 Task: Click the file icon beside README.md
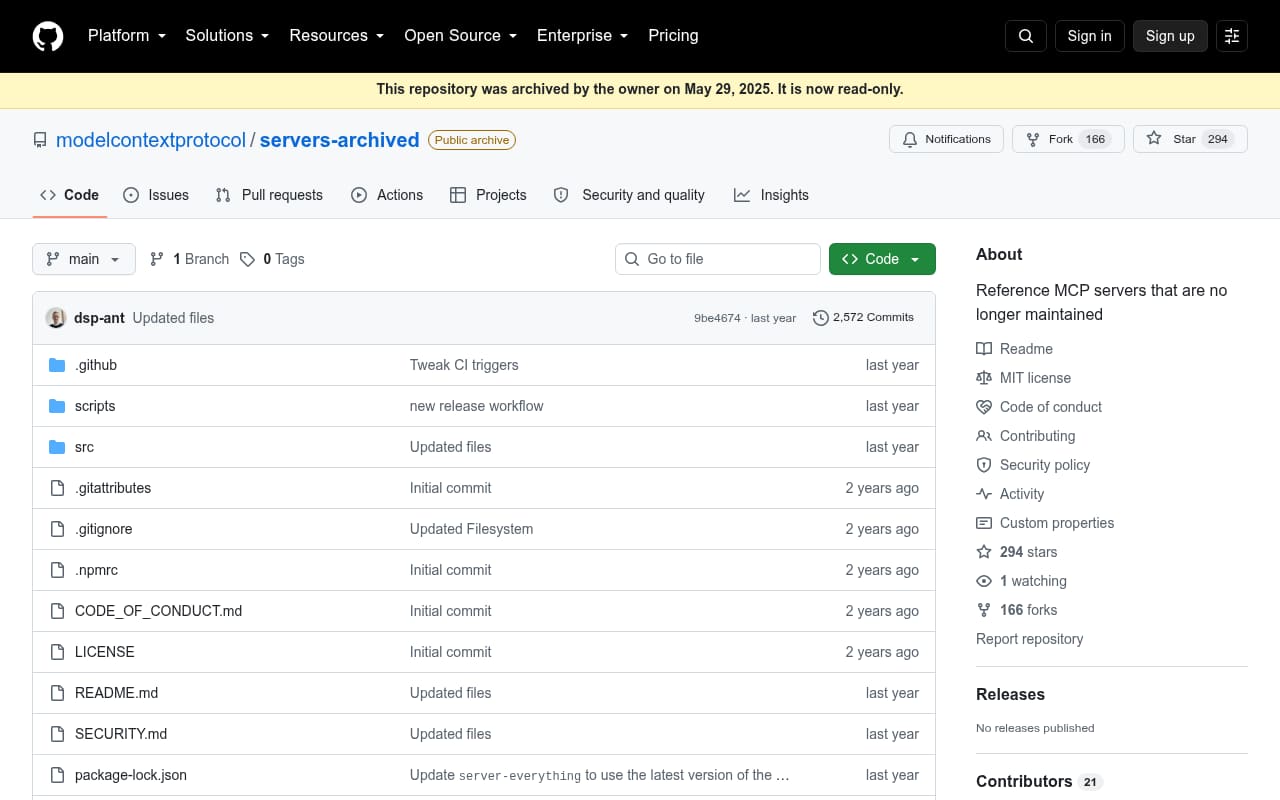coord(57,693)
